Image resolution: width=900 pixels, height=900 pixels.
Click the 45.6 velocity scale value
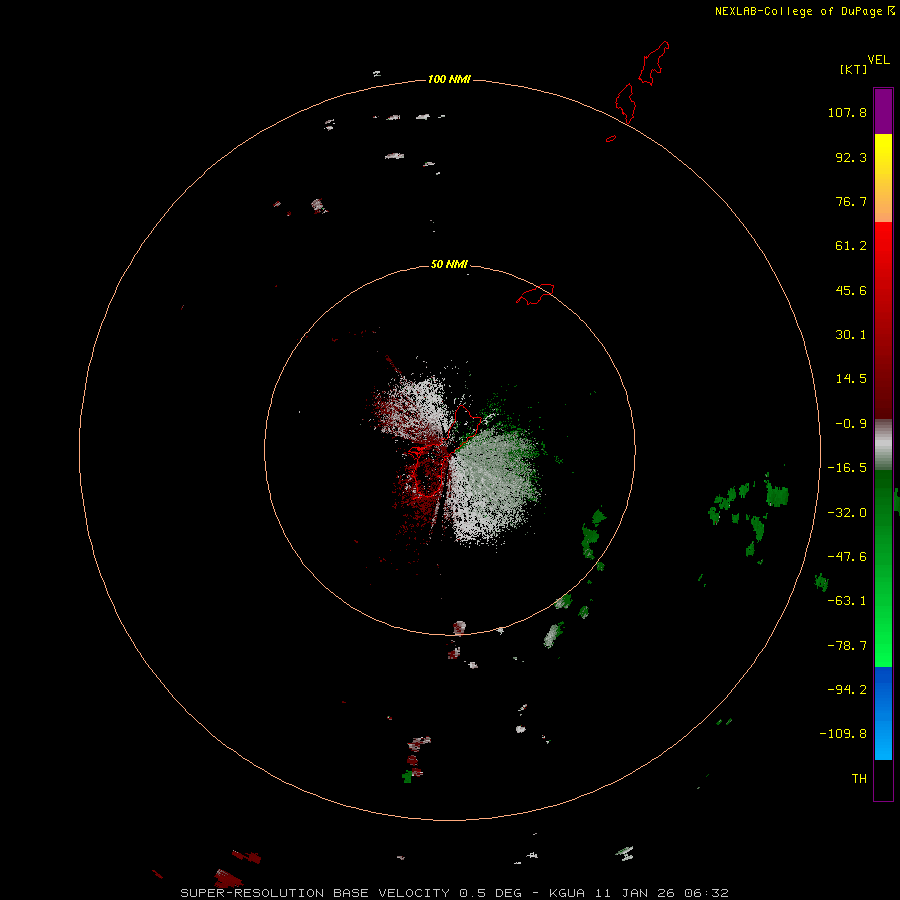(851, 290)
